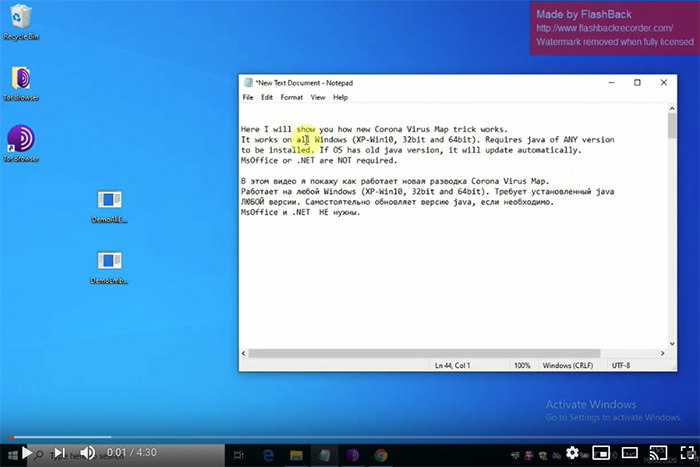Switch video to miniplayer mode

[x=601, y=453]
